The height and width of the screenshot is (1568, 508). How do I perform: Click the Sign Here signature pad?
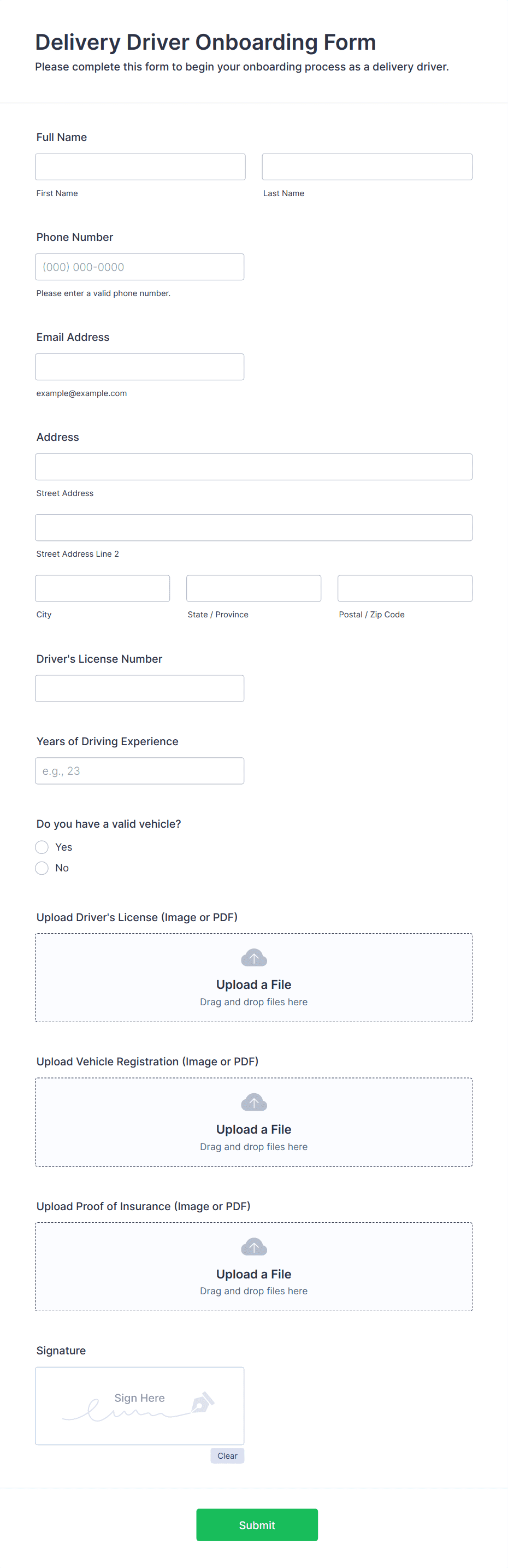click(140, 1406)
